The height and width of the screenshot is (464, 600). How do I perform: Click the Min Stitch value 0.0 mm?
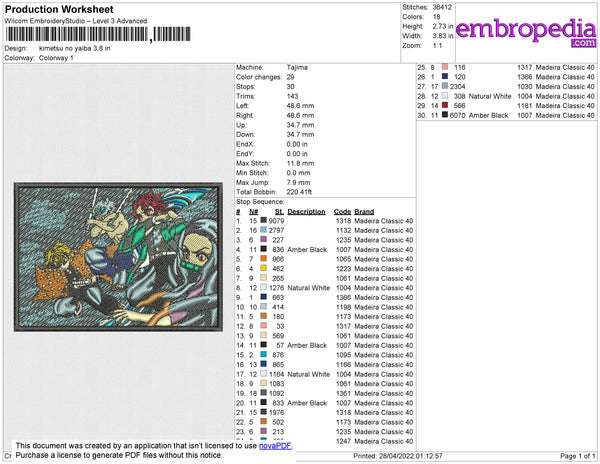(x=298, y=173)
